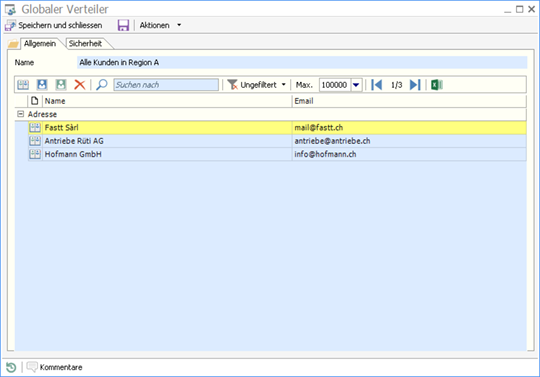Click the Globaler Verteiler window icon
The height and width of the screenshot is (377, 540).
coord(10,9)
